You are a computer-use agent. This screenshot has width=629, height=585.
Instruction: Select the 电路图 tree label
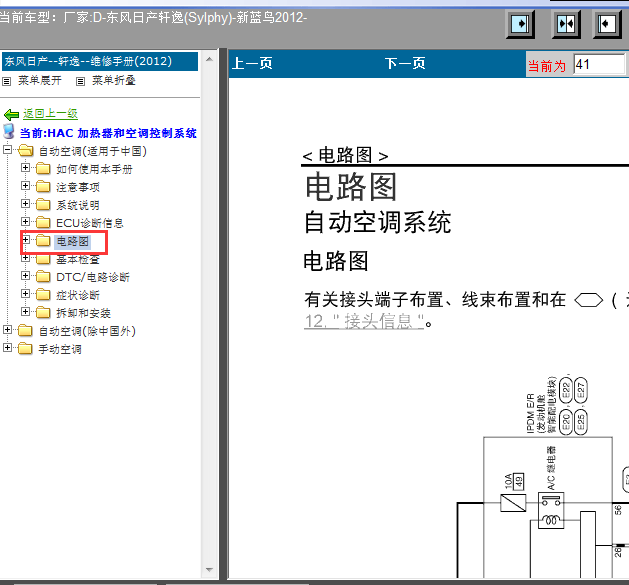coord(72,241)
